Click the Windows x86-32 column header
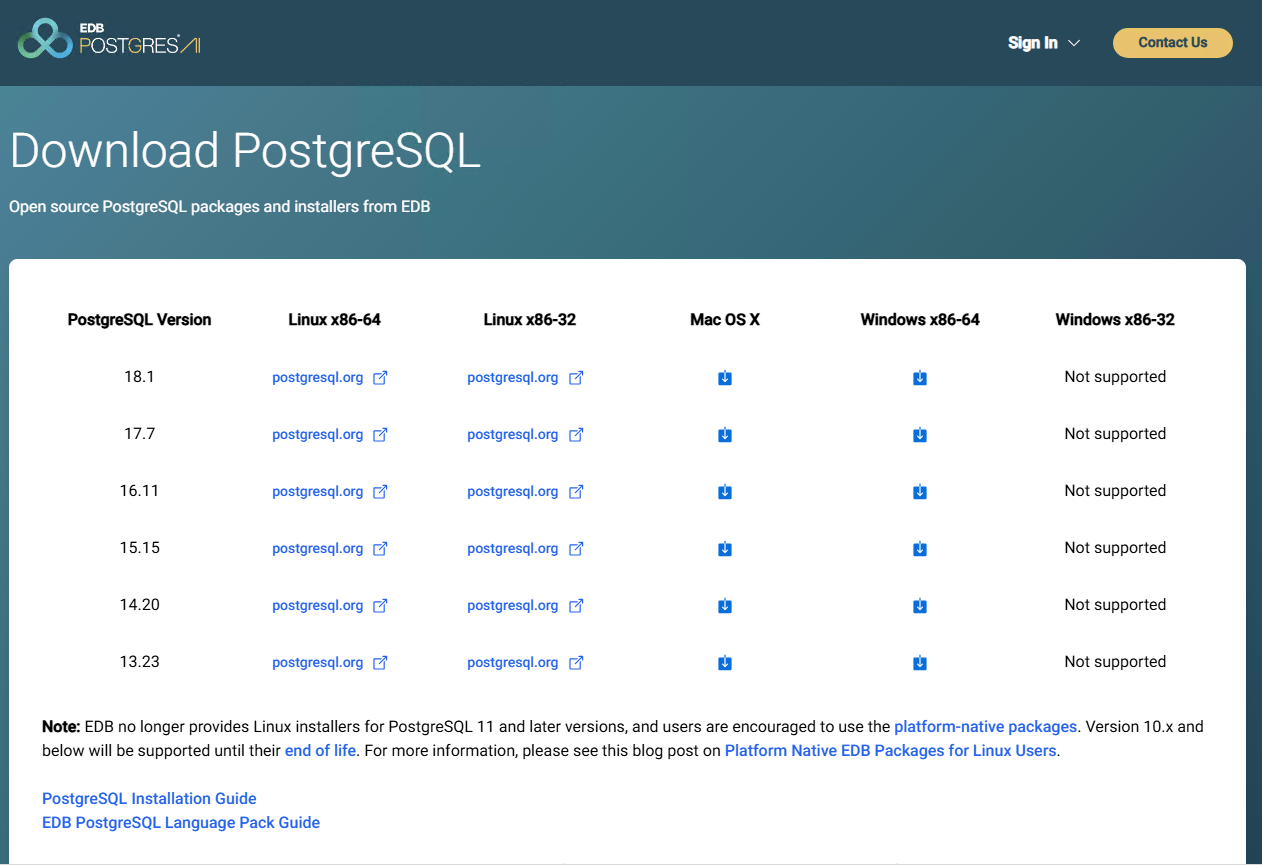Image resolution: width=1262 pixels, height=865 pixels. pyautogui.click(x=1115, y=320)
